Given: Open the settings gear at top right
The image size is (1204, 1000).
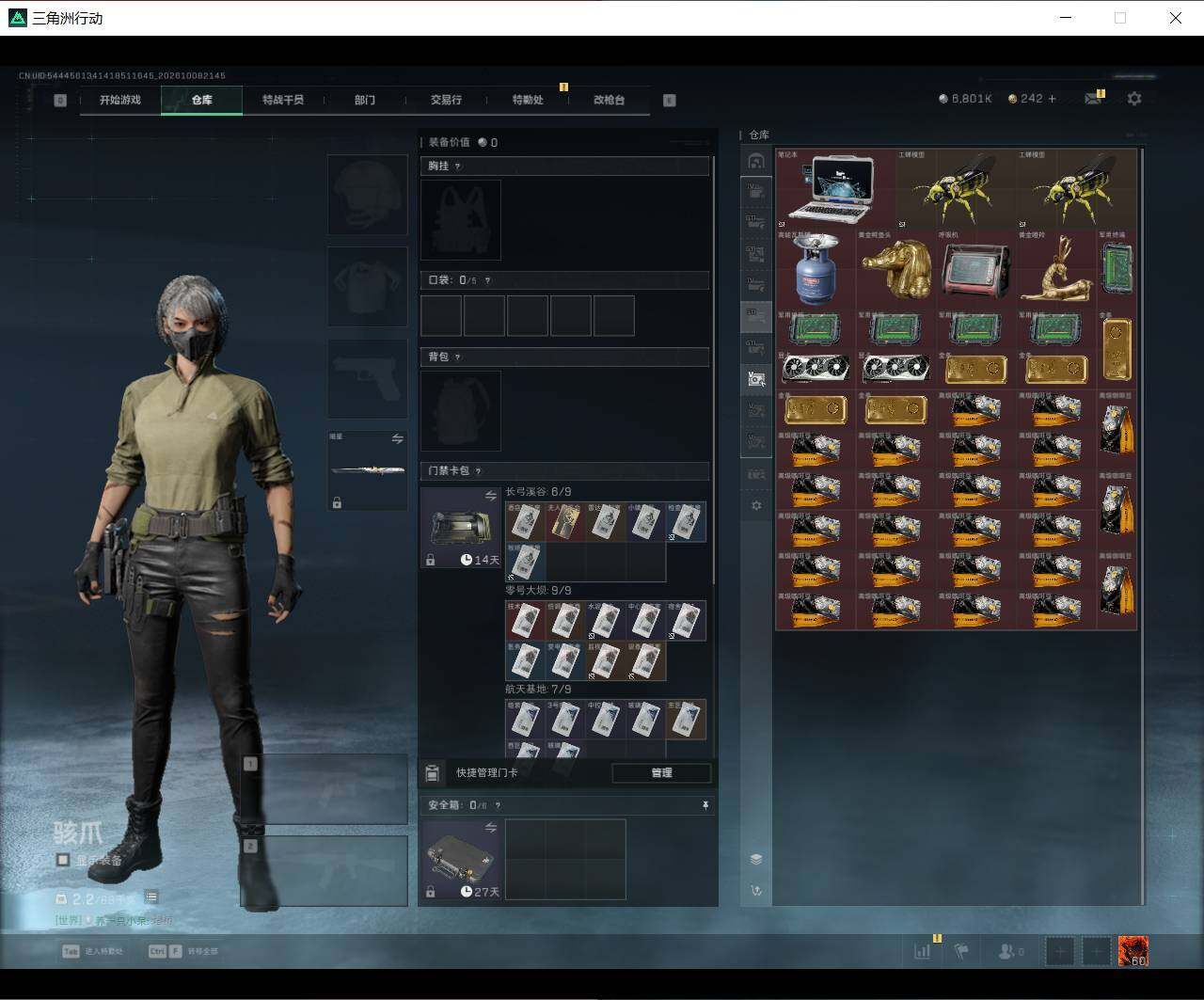Looking at the screenshot, I should (x=1134, y=98).
